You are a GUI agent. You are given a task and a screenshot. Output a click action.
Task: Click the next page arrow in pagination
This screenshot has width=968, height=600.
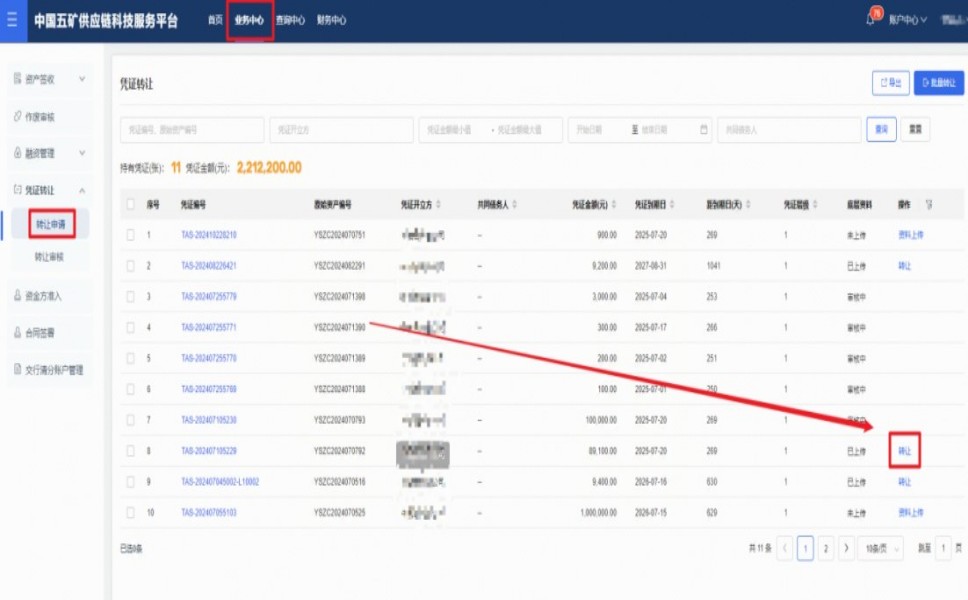pyautogui.click(x=846, y=548)
